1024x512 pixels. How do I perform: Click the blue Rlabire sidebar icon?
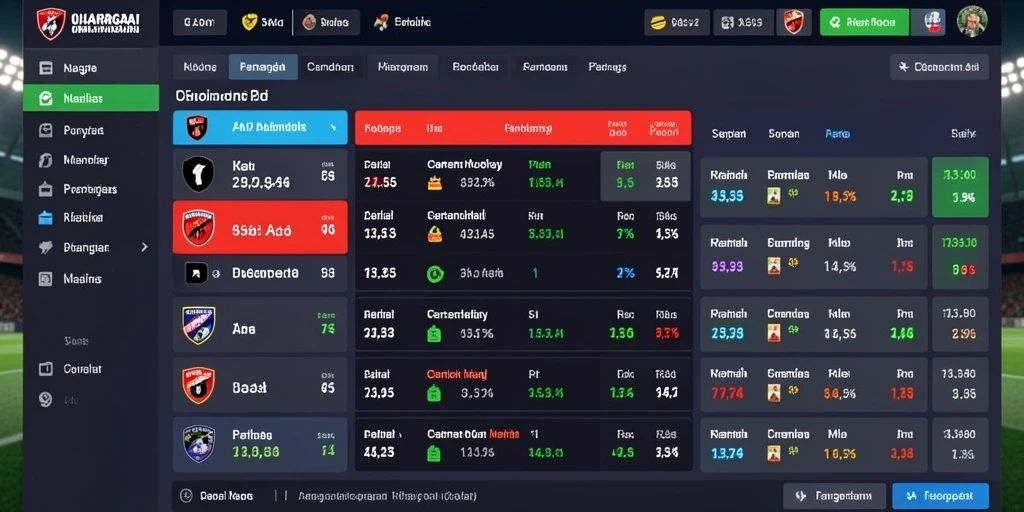[x=45, y=217]
